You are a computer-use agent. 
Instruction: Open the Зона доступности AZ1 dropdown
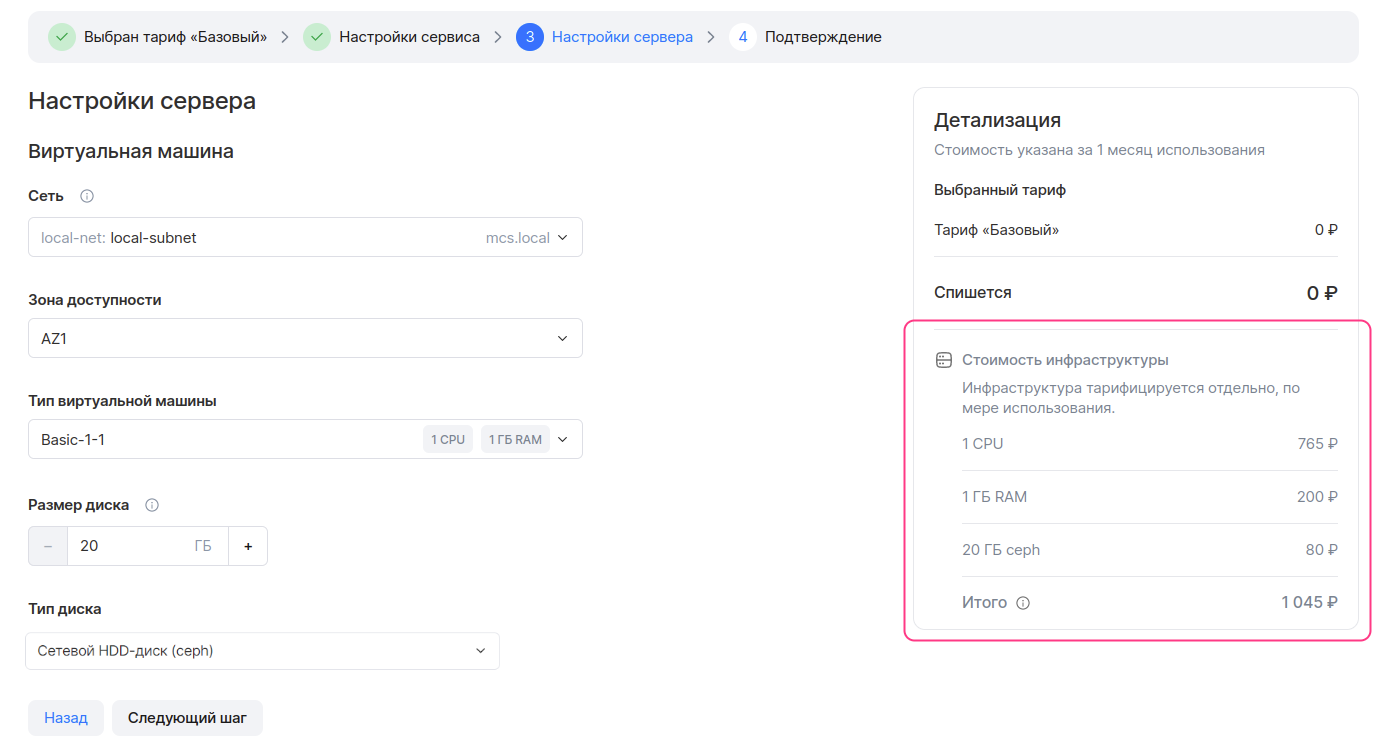pyautogui.click(x=305, y=339)
